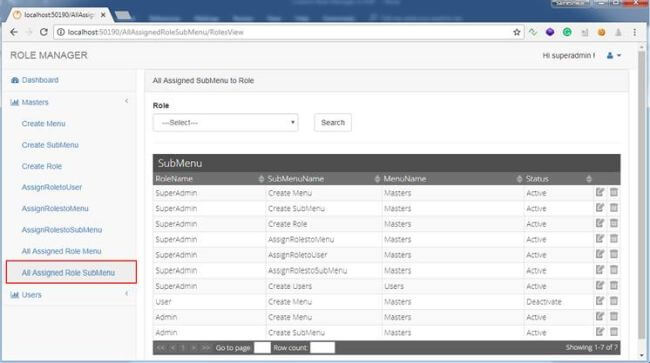Viewport: 650px width, 363px height.
Task: Delete the Create Users row
Action: click(x=614, y=286)
